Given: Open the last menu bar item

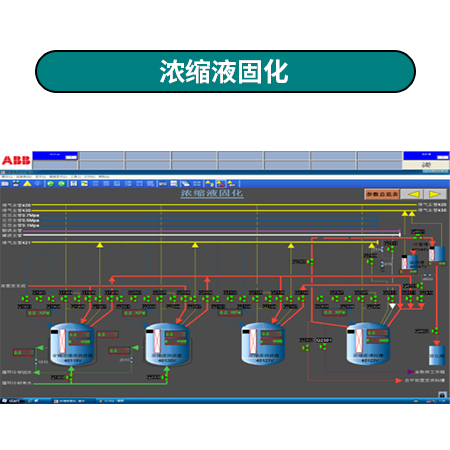Looking at the screenshot, I should 104,176.
